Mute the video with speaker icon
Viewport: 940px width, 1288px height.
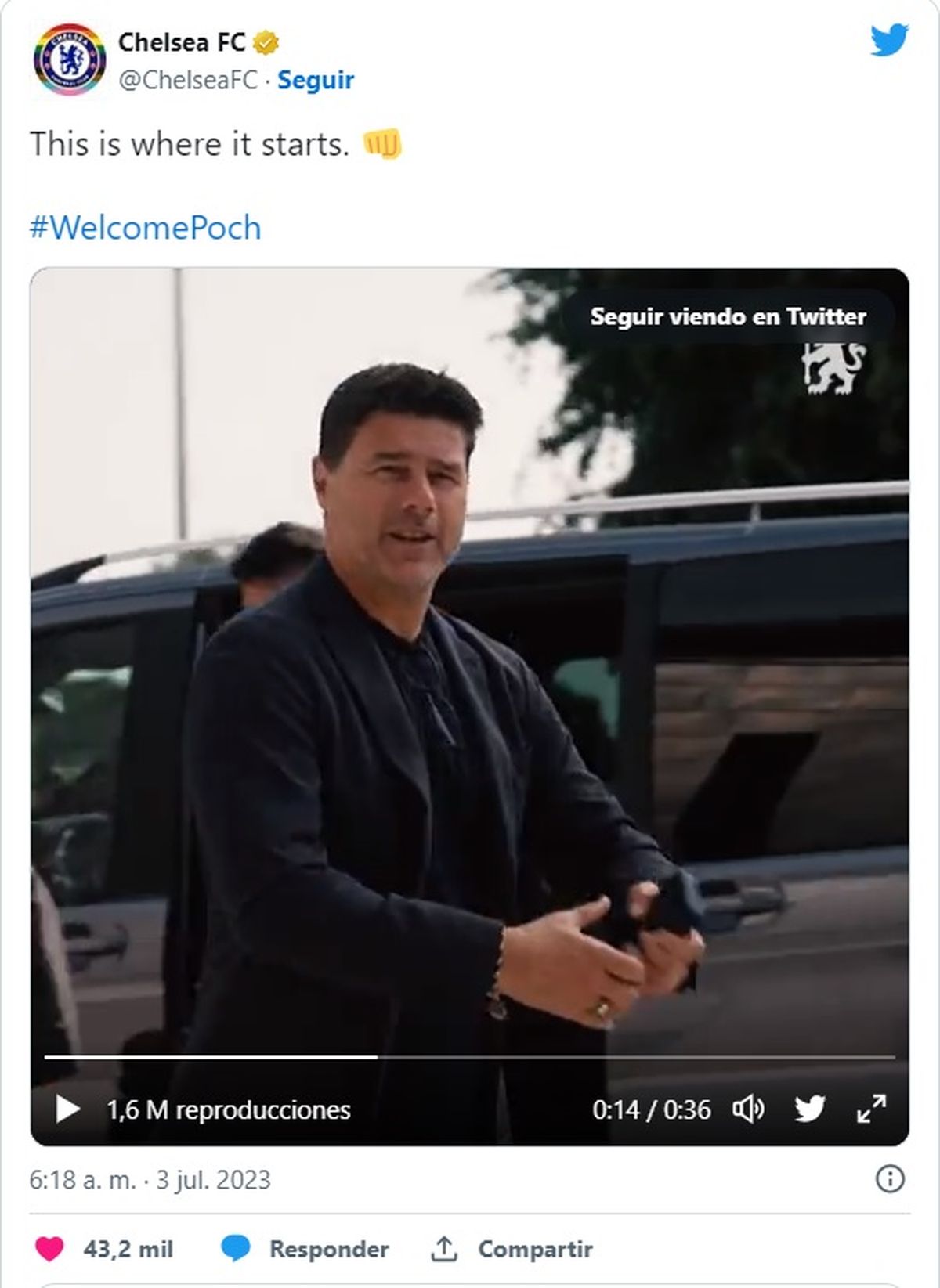click(748, 1109)
